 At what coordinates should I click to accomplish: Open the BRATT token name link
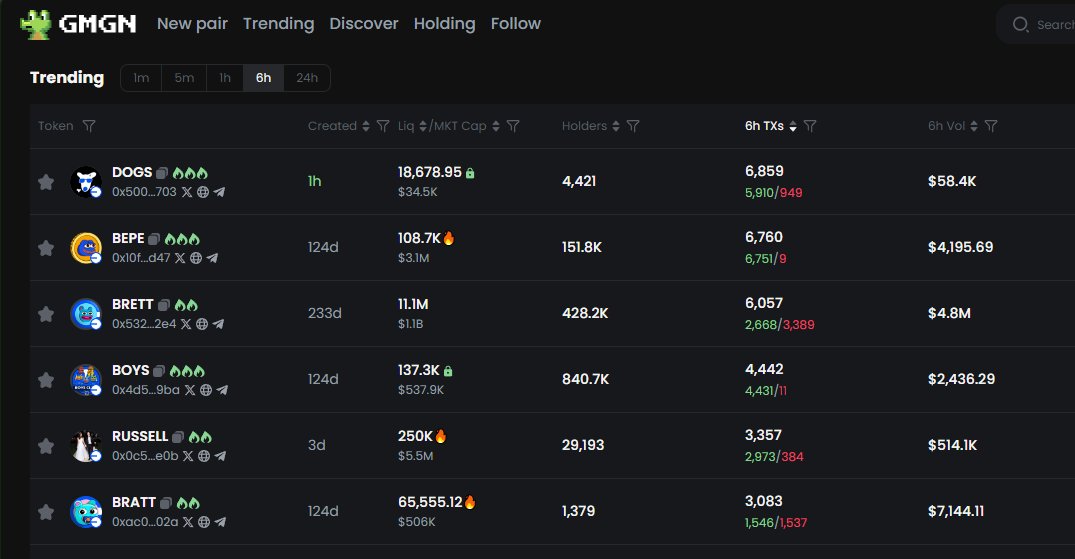point(134,502)
